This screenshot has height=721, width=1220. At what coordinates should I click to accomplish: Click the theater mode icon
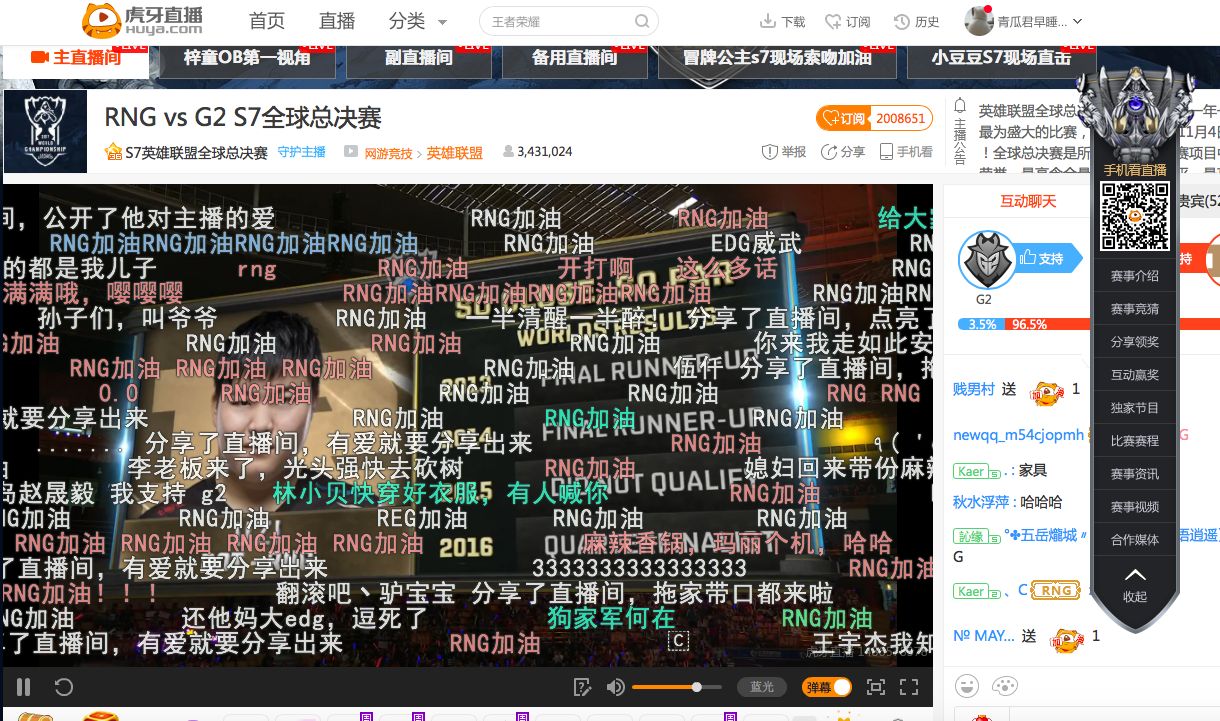tap(875, 687)
